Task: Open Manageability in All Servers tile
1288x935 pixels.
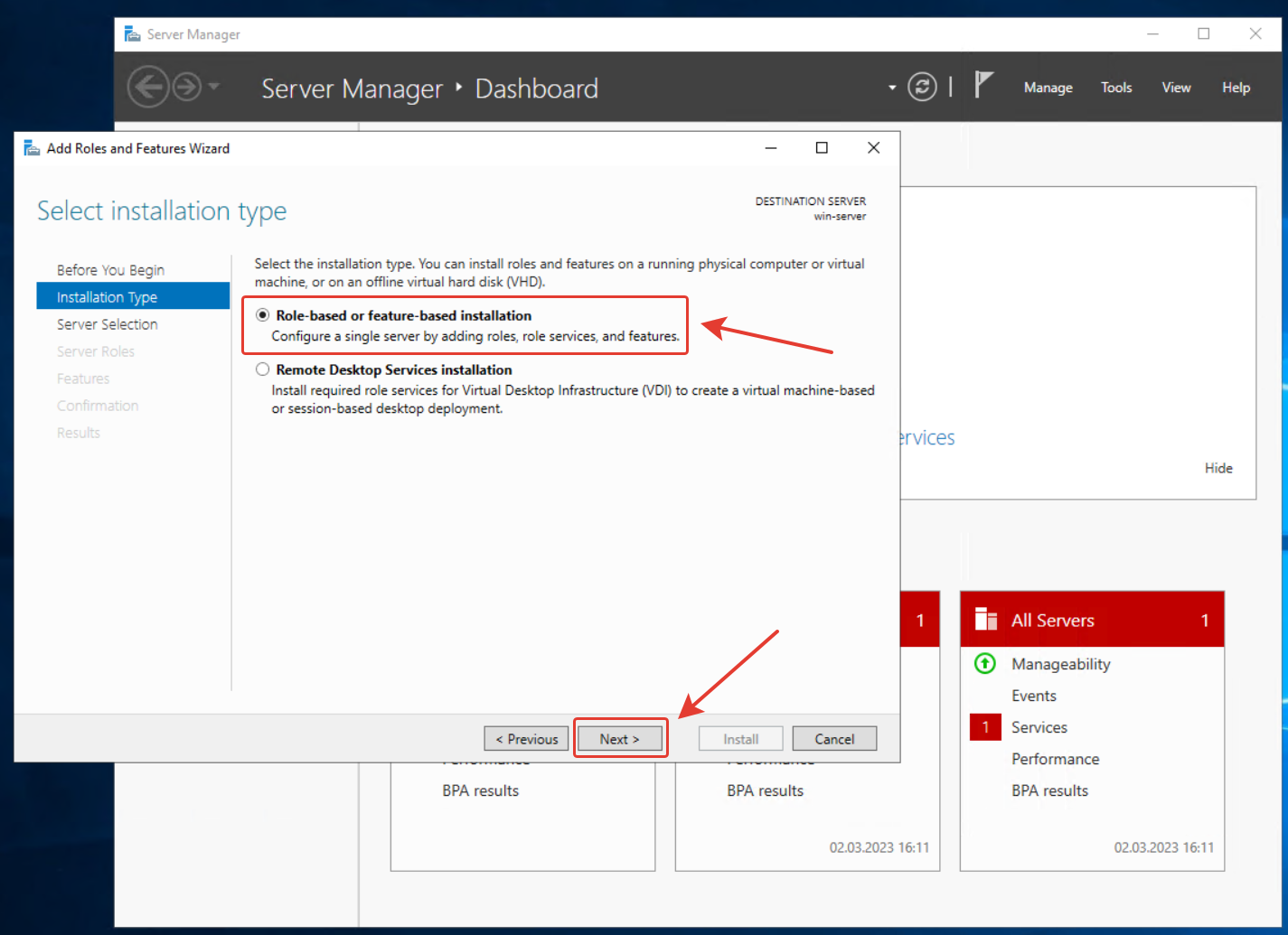Action: [x=1061, y=664]
